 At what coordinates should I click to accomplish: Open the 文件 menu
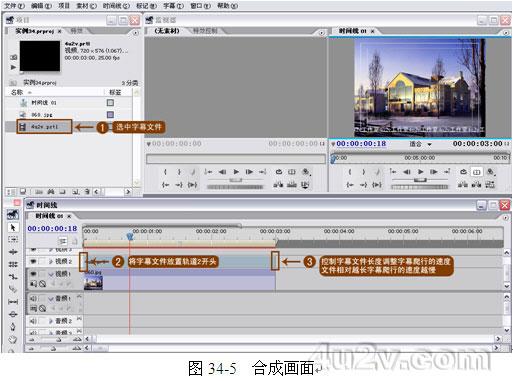coord(14,6)
